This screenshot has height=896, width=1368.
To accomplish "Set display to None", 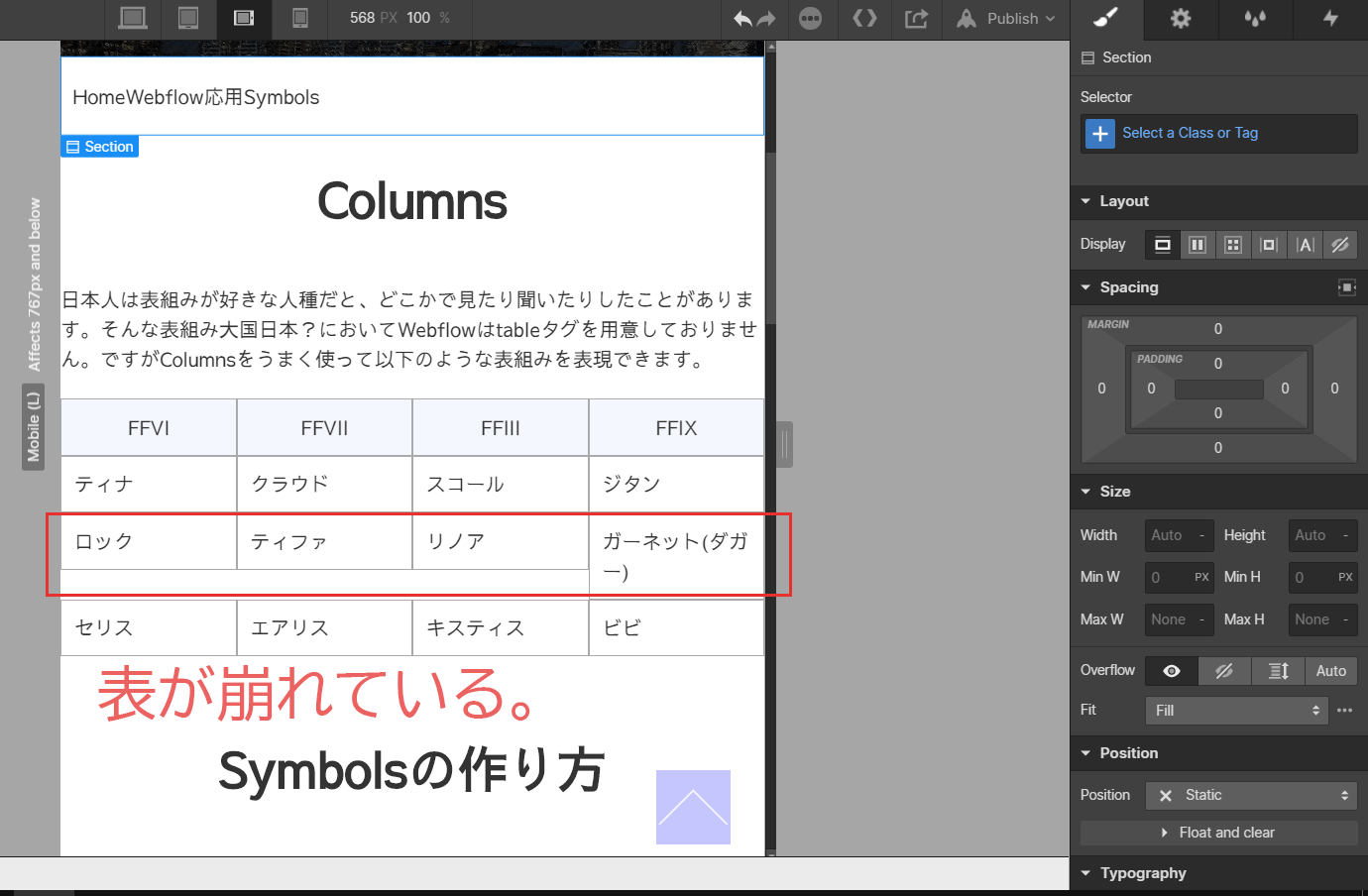I will click(1340, 245).
